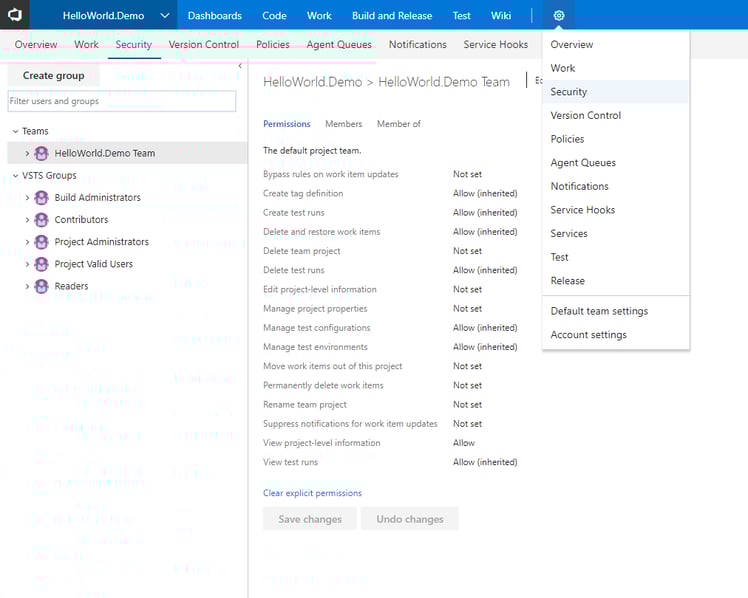Choose Account settings in dropdown
Screen dimensions: 748x598
pyautogui.click(x=615, y=335)
